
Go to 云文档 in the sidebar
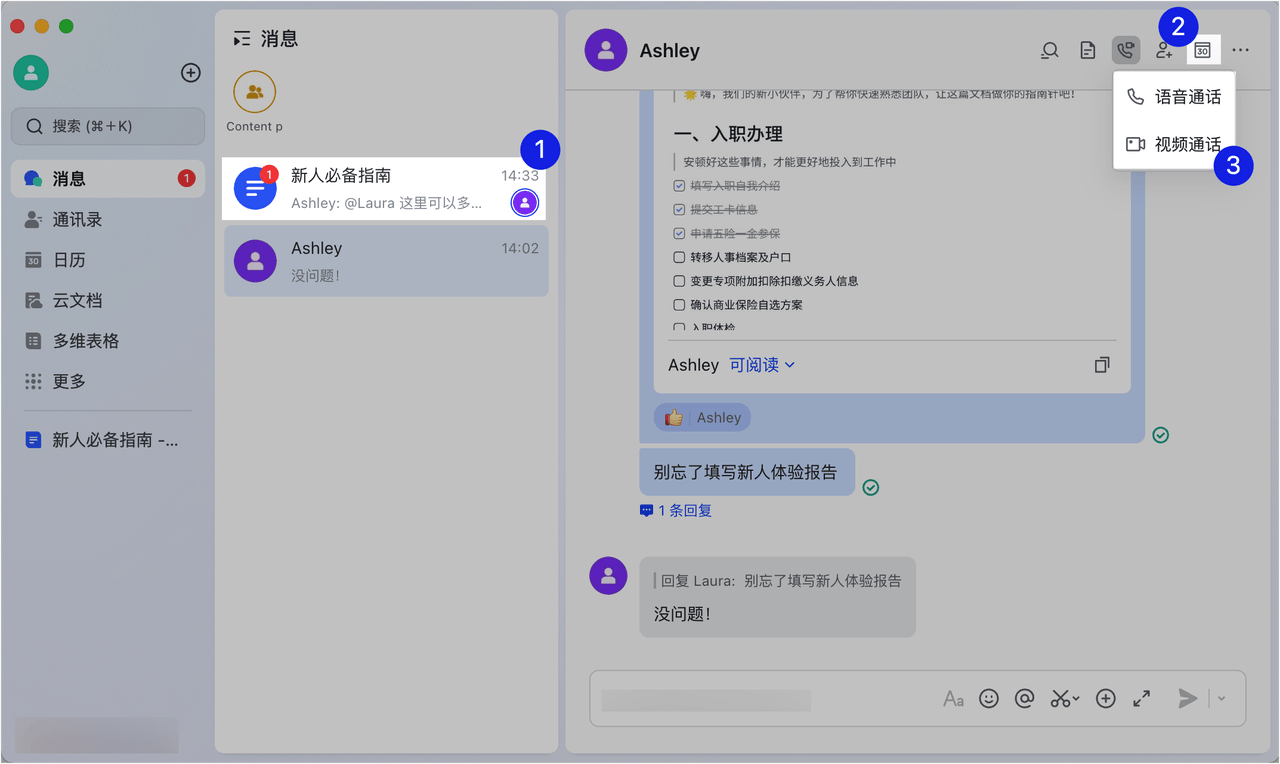point(108,300)
